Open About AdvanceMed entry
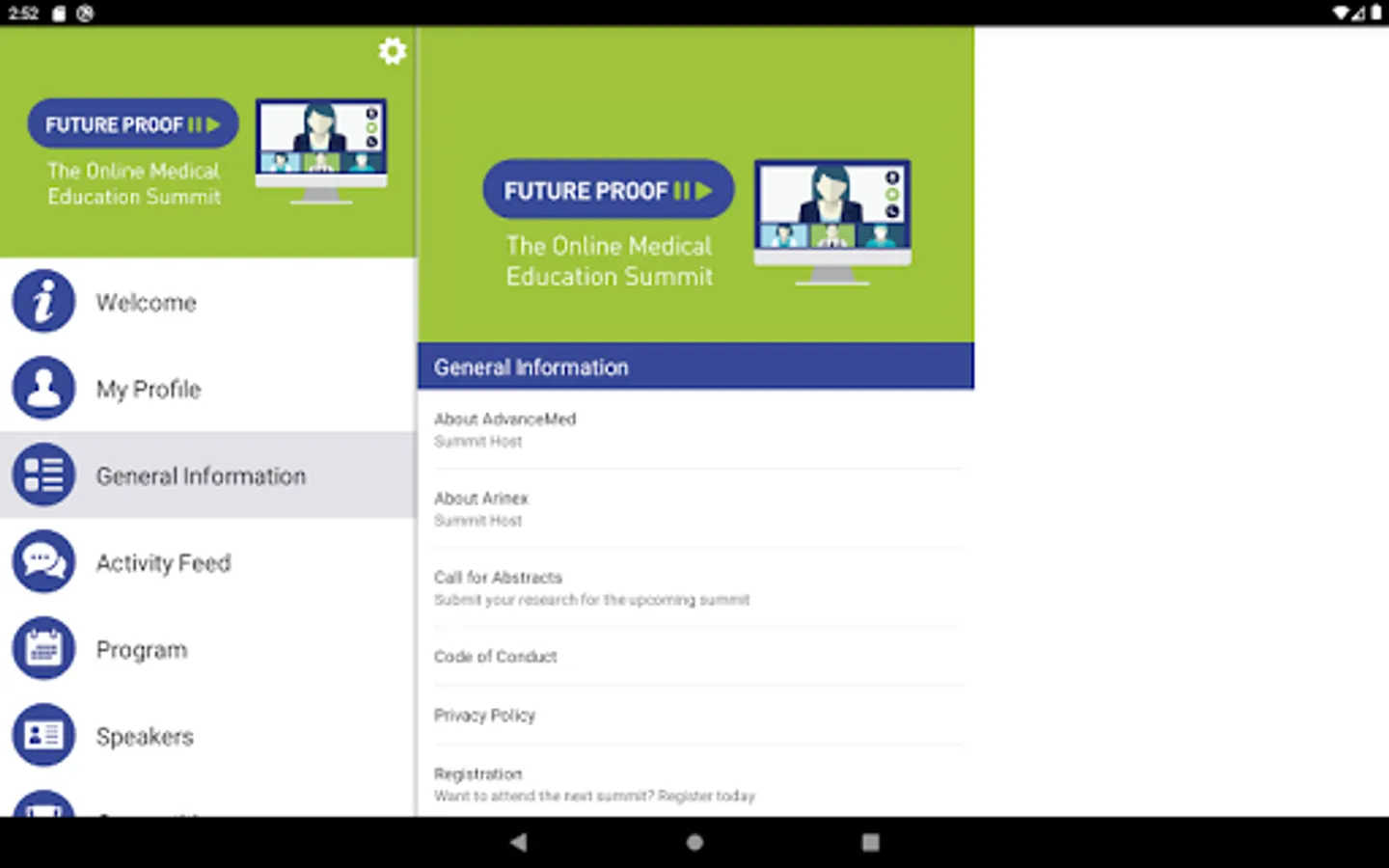 pyautogui.click(x=695, y=430)
